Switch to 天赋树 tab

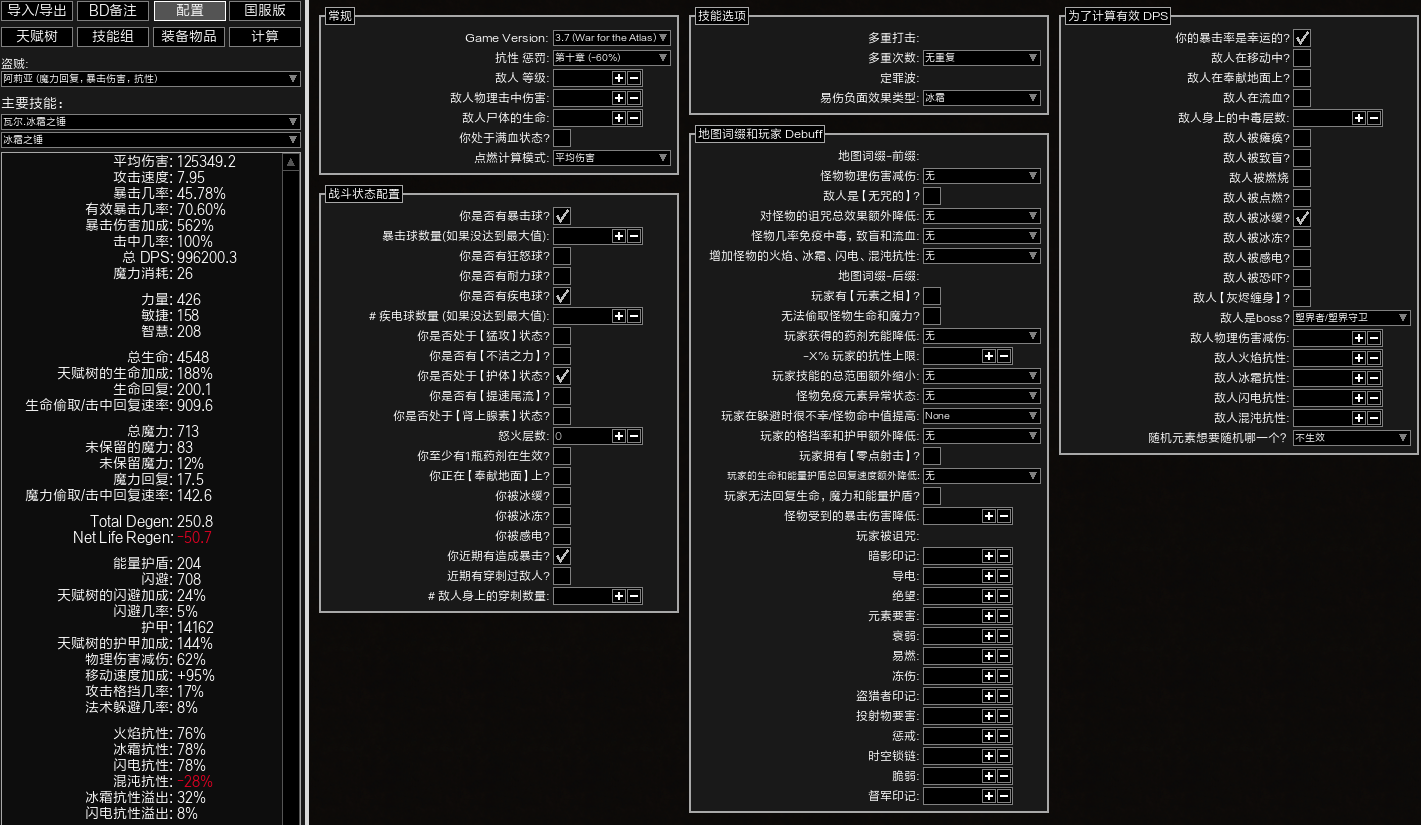(37, 37)
